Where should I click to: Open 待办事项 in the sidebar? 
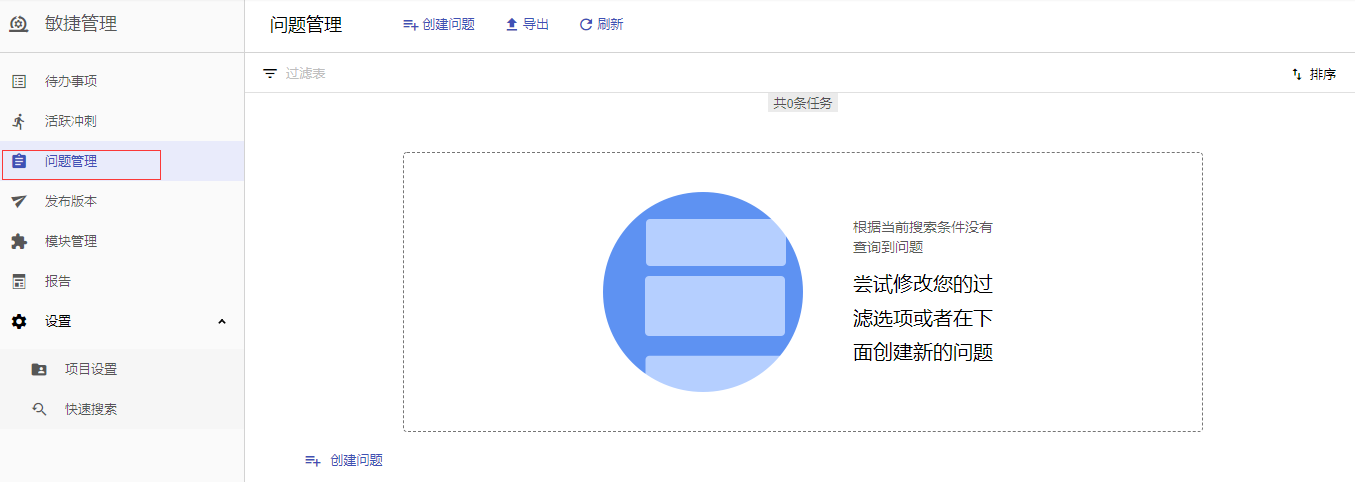[122, 81]
